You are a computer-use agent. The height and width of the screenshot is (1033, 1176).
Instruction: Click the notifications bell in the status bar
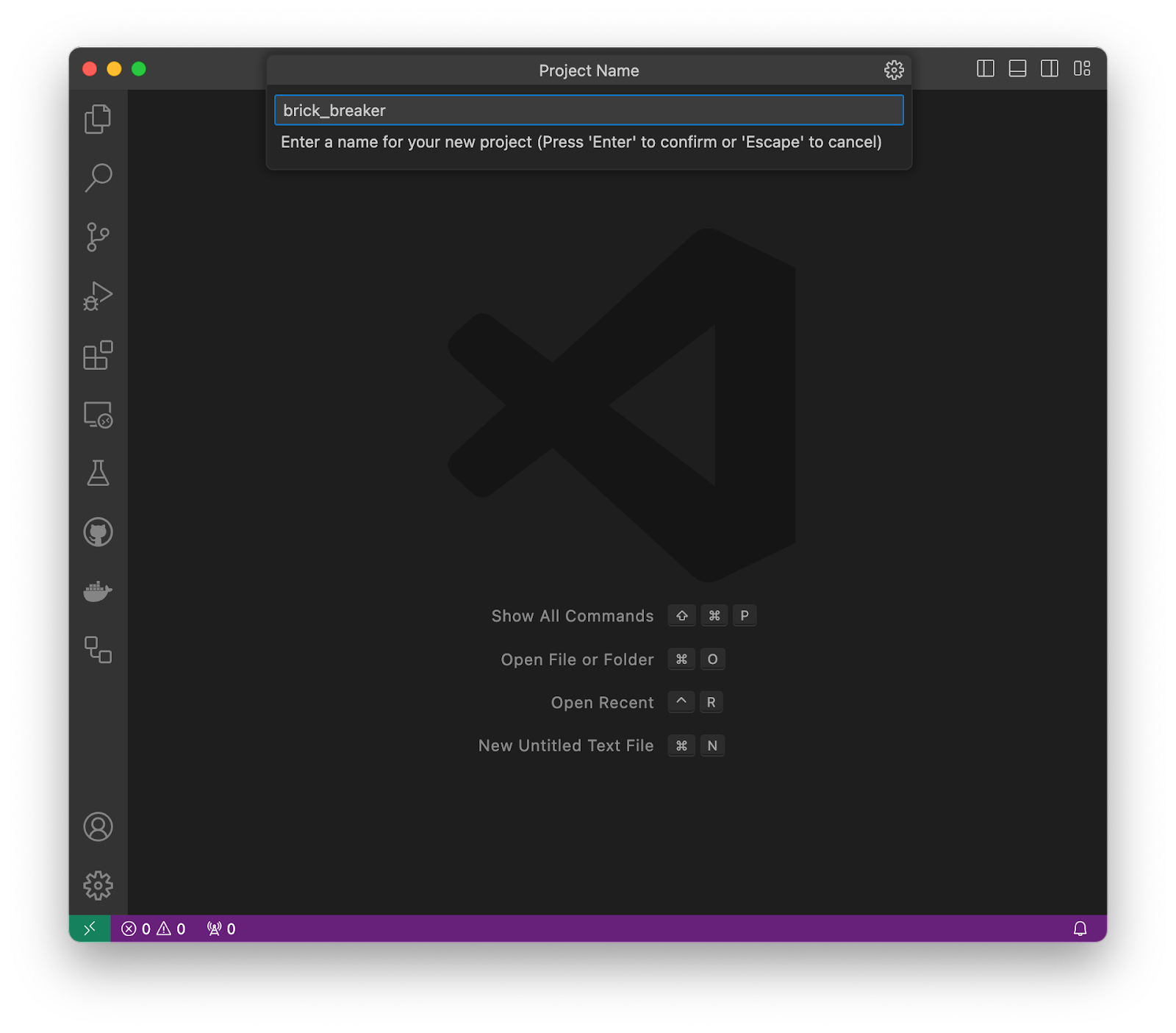(1080, 928)
